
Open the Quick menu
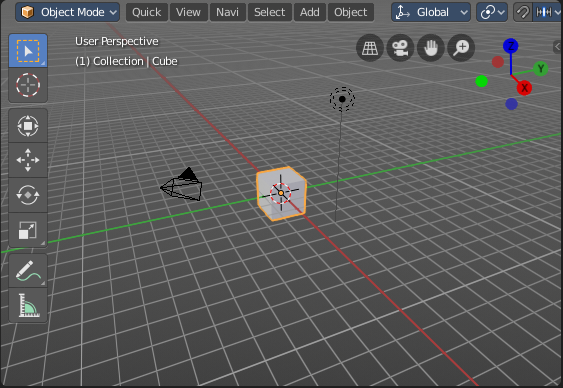point(146,12)
